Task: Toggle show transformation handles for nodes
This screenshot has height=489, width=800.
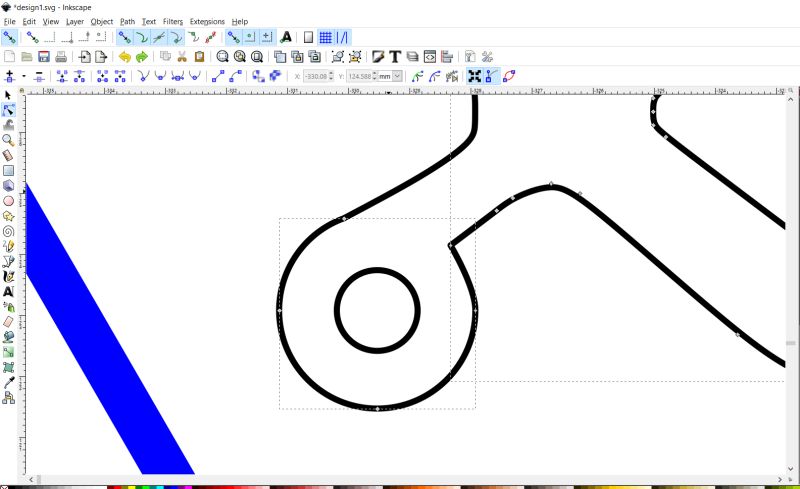Action: [x=474, y=77]
